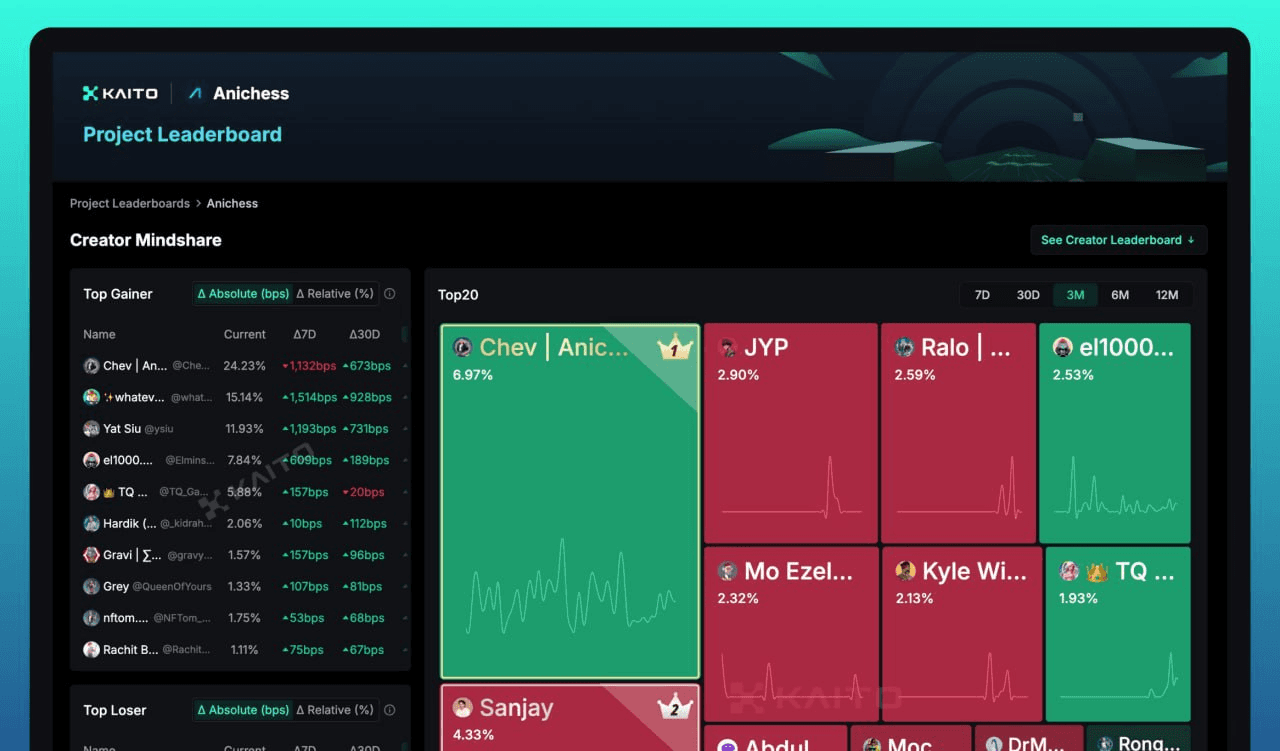Image resolution: width=1280 pixels, height=751 pixels.
Task: Click the Kaito logo in header
Action: pyautogui.click(x=120, y=93)
